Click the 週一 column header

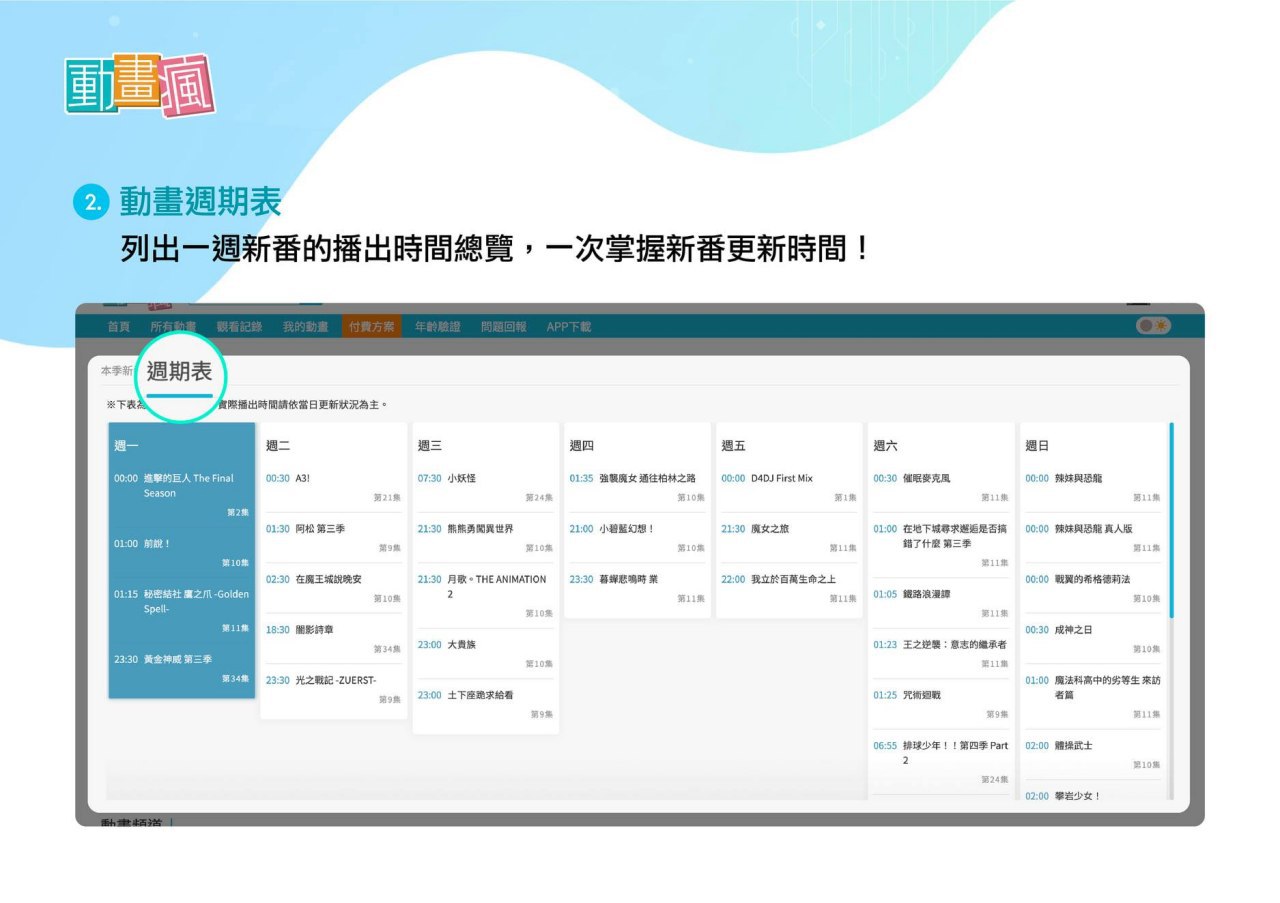coord(126,446)
